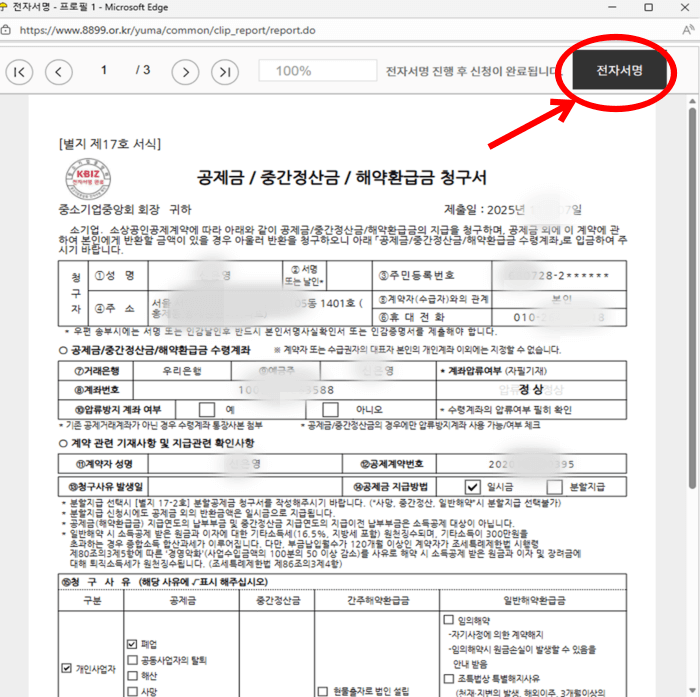Click the 100% zoom field

(x=317, y=71)
